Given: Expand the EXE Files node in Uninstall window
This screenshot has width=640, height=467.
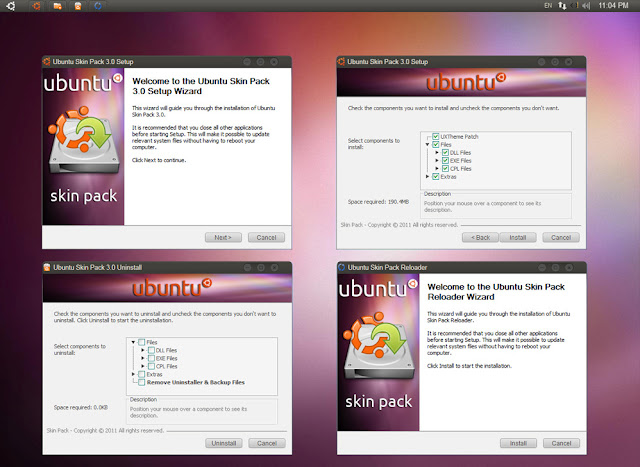Looking at the screenshot, I should point(143,358).
